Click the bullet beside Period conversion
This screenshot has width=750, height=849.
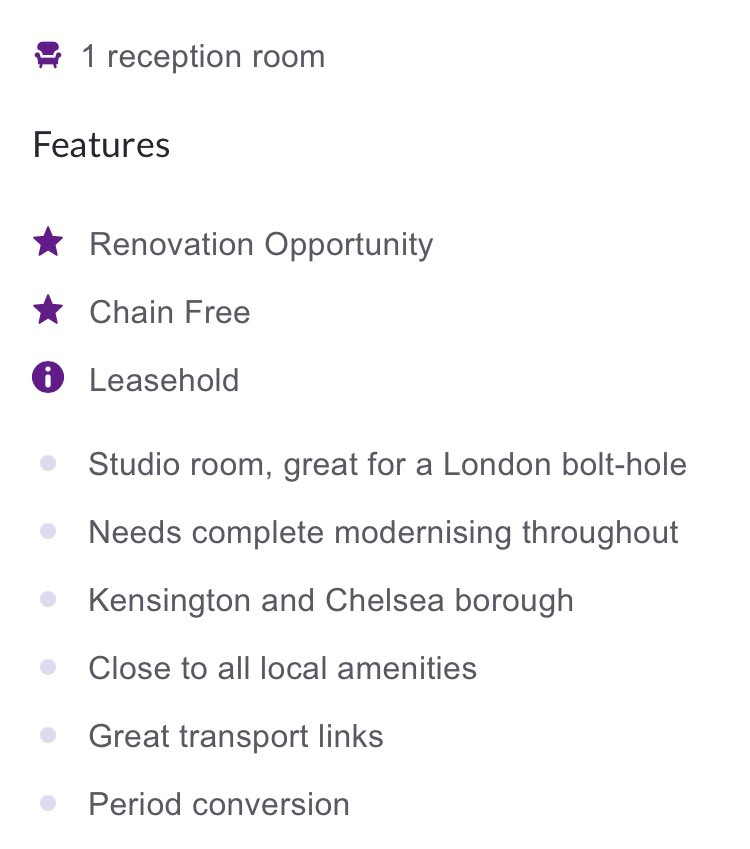pyautogui.click(x=48, y=803)
